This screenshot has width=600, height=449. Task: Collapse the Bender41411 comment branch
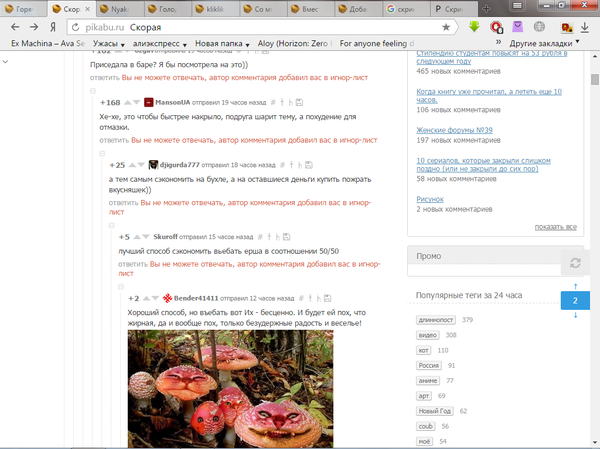120,288
